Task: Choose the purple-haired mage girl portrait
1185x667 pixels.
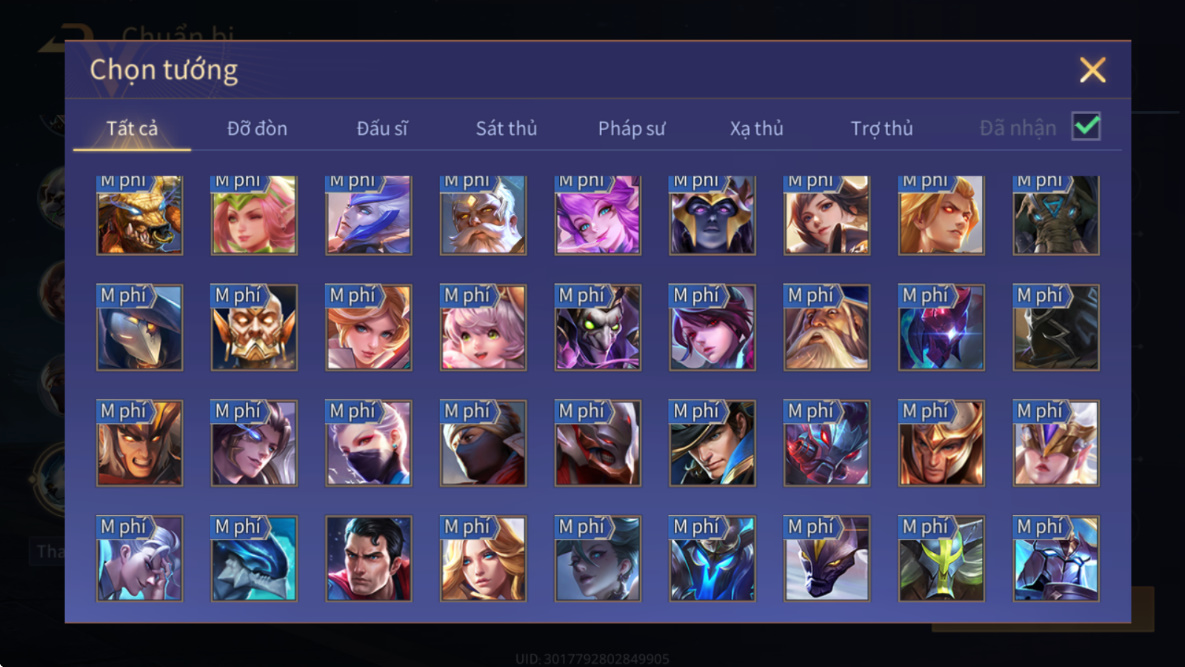Action: coord(598,215)
